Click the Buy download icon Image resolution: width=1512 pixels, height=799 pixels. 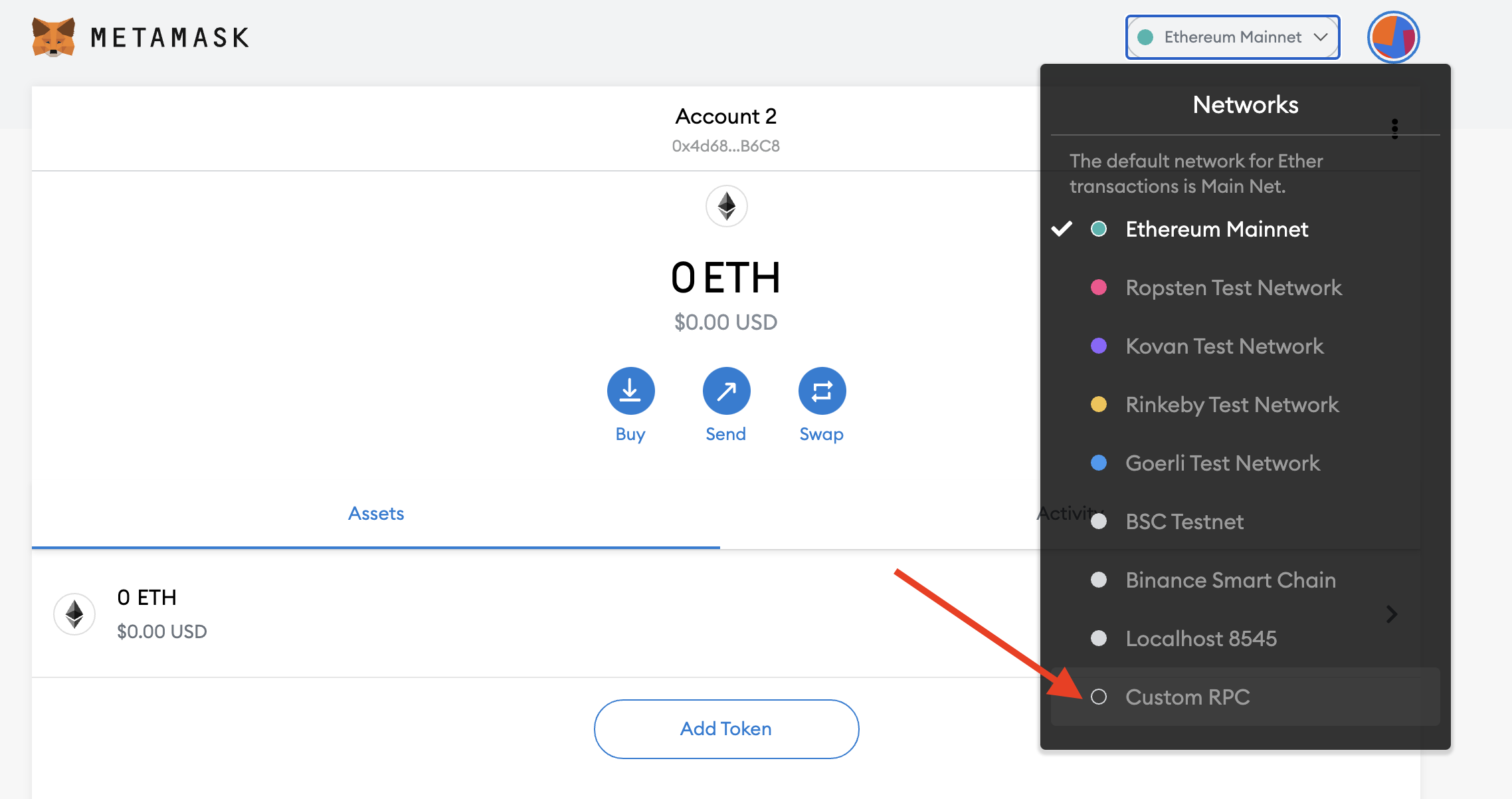(x=630, y=391)
